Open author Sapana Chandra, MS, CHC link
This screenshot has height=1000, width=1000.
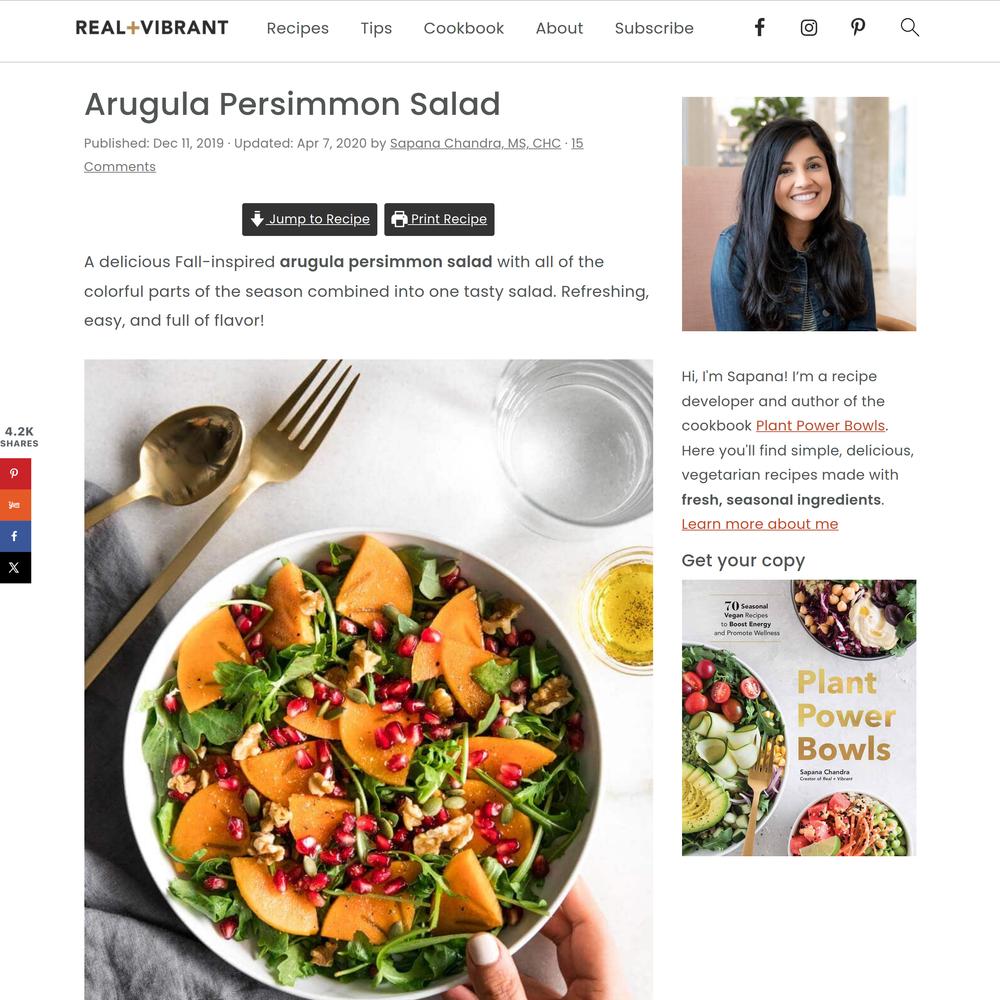pyautogui.click(x=475, y=143)
